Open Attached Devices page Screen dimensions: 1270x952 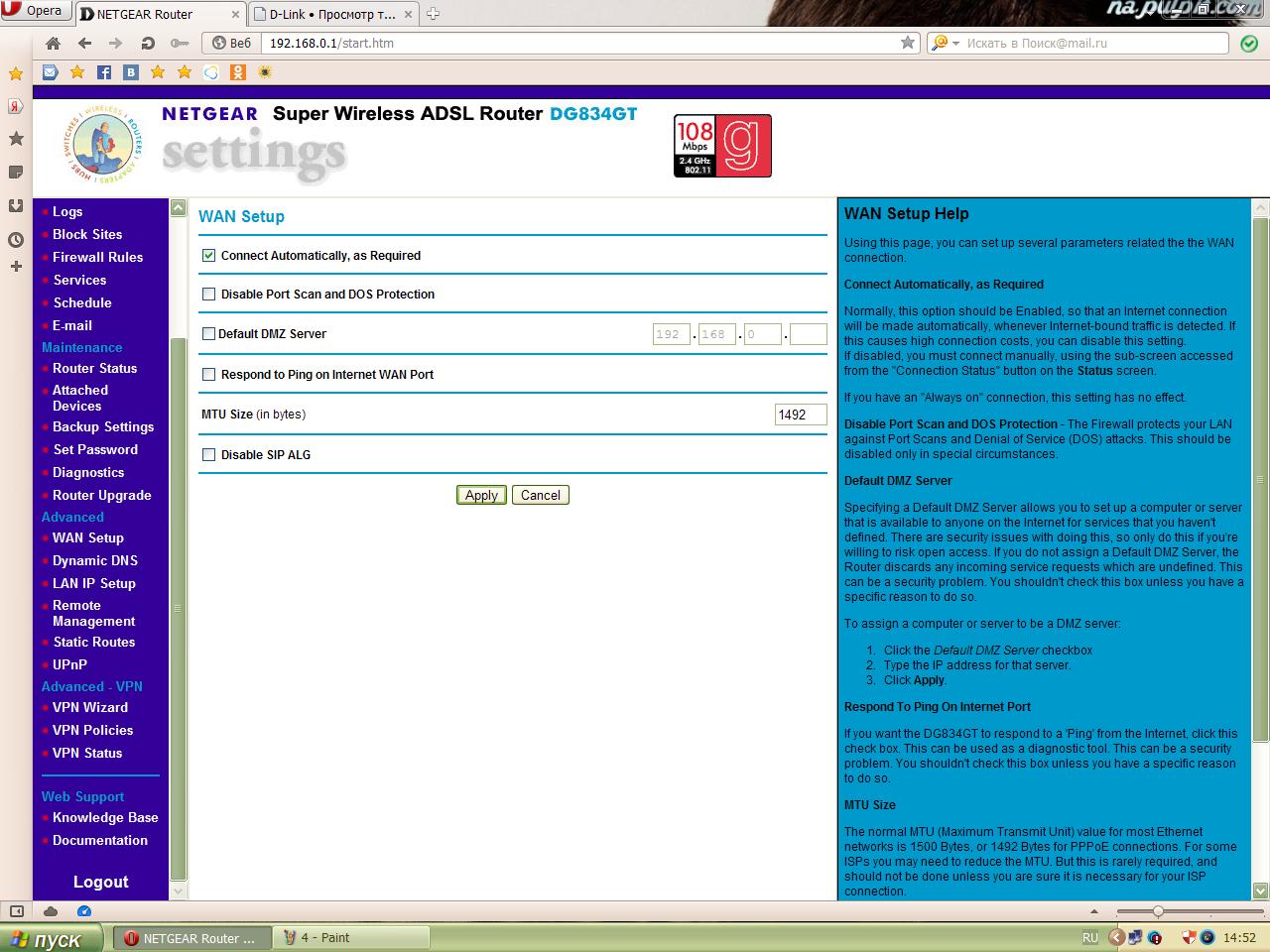pos(80,398)
